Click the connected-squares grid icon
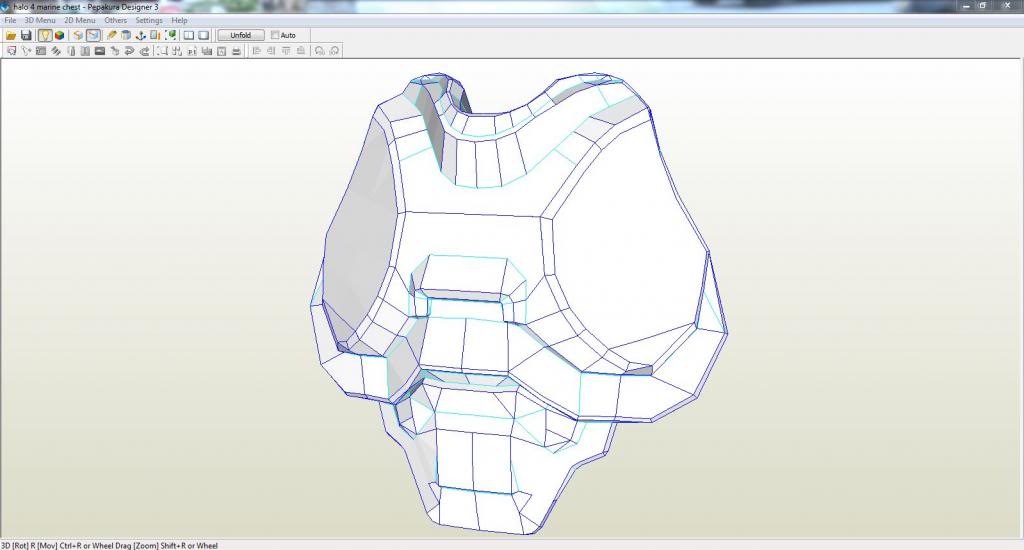1024x550 pixels. point(177,50)
